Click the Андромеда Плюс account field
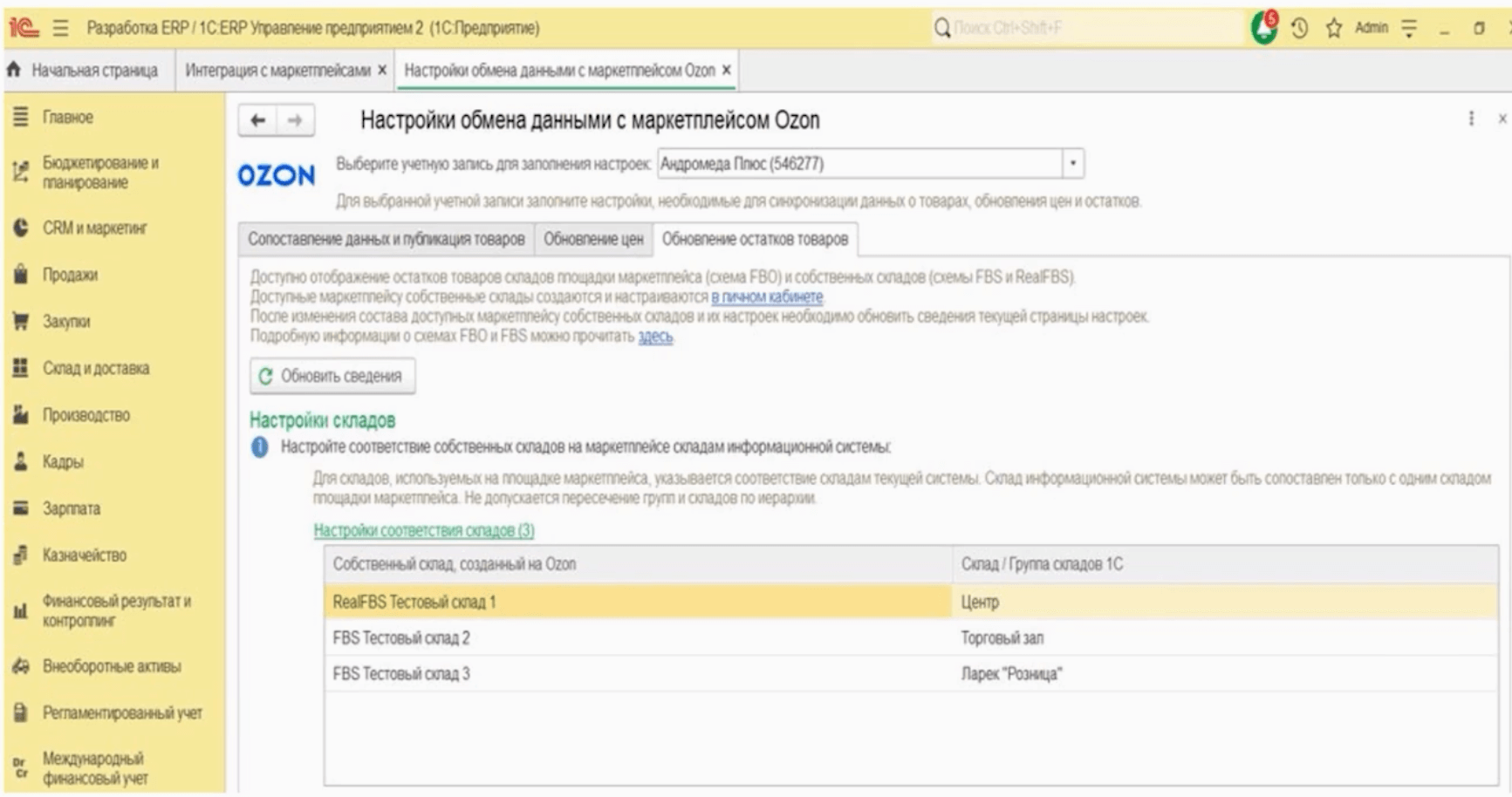This screenshot has height=797, width=1512. click(x=859, y=163)
